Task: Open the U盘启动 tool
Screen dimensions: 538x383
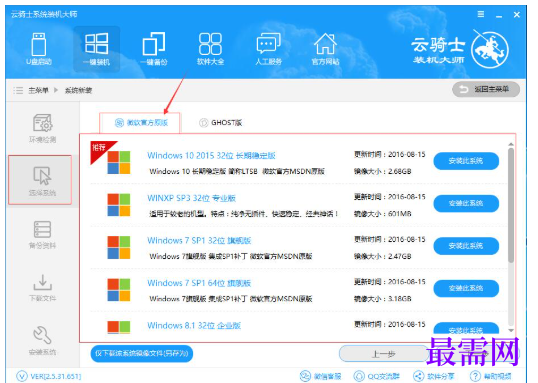Action: (x=38, y=48)
